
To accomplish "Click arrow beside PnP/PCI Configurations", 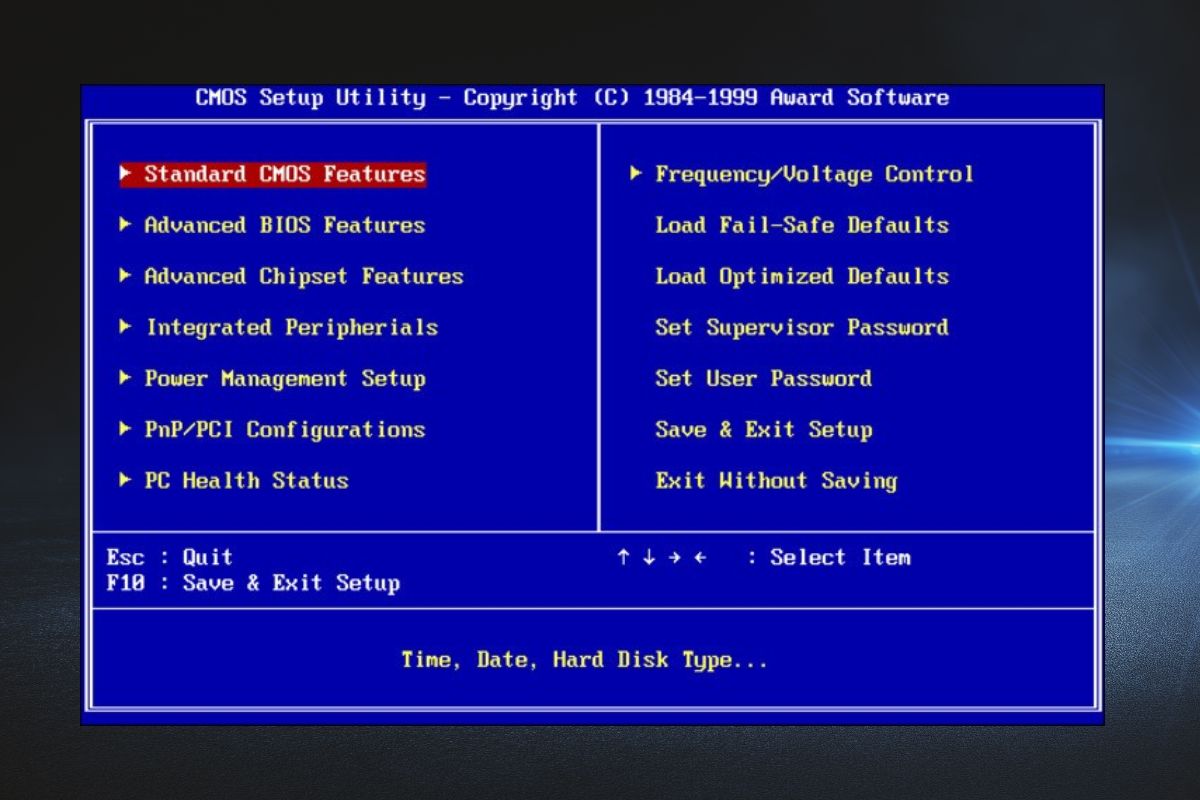I will coord(125,428).
